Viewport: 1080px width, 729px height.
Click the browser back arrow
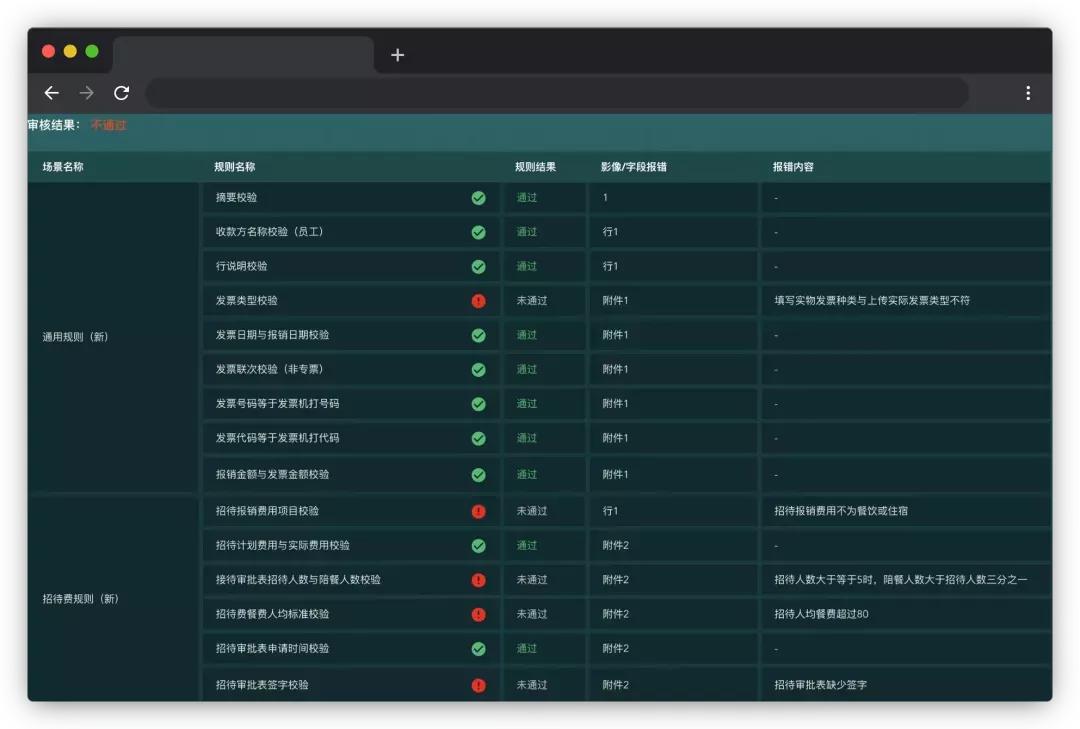point(51,93)
